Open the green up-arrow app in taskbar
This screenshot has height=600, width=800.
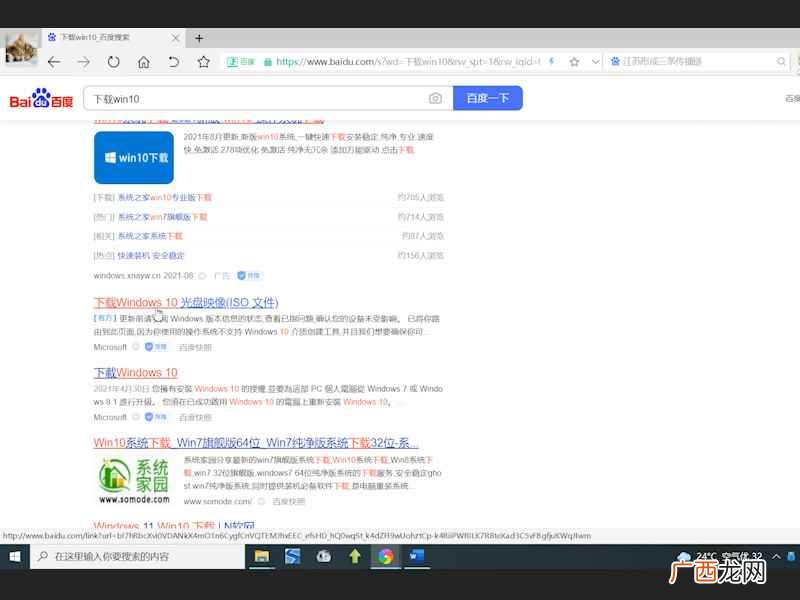[355, 556]
